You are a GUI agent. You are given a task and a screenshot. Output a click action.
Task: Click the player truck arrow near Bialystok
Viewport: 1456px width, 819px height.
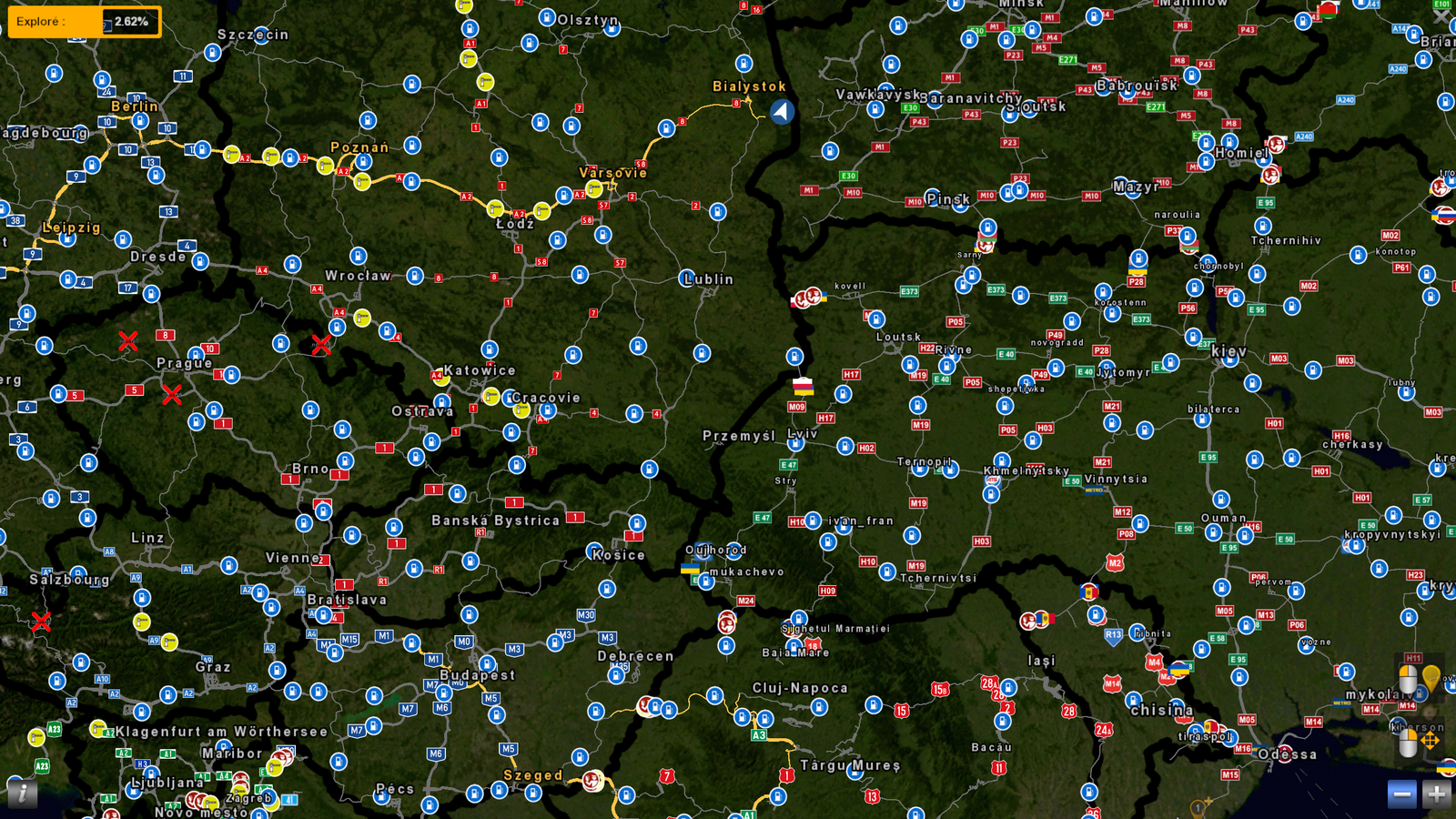(782, 112)
